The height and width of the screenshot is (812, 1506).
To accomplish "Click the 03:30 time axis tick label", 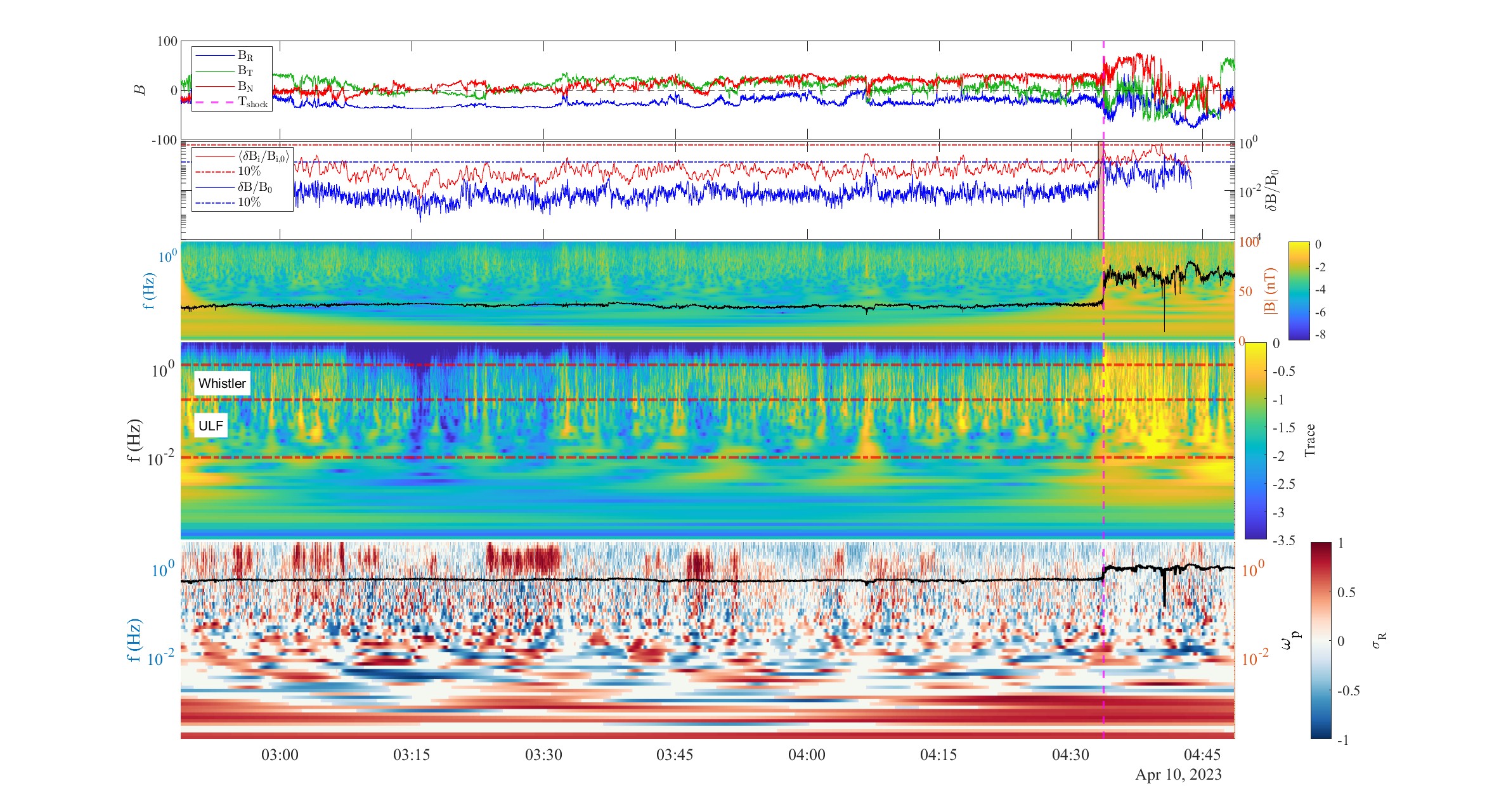I will pyautogui.click(x=543, y=755).
